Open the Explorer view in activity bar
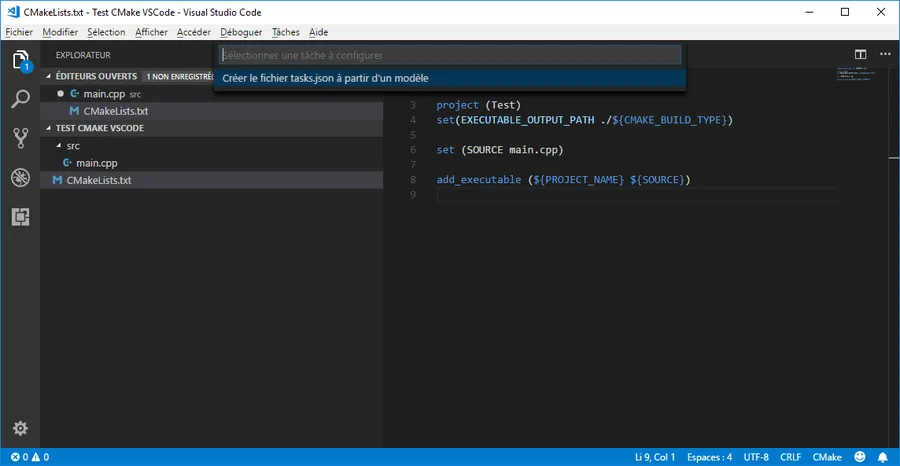The height and width of the screenshot is (466, 900). click(x=20, y=60)
